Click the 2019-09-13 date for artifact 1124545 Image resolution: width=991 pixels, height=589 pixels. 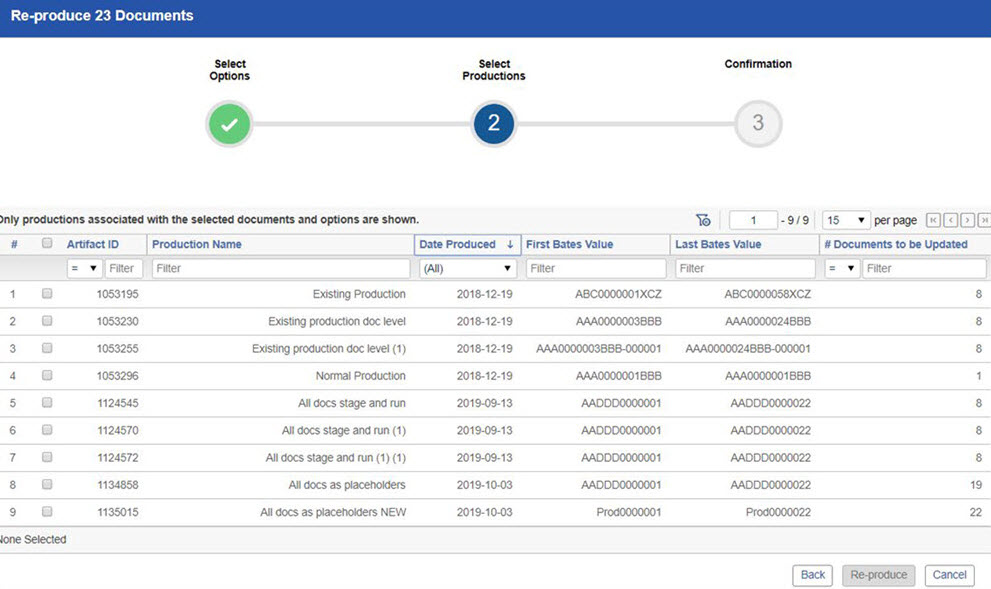(484, 403)
